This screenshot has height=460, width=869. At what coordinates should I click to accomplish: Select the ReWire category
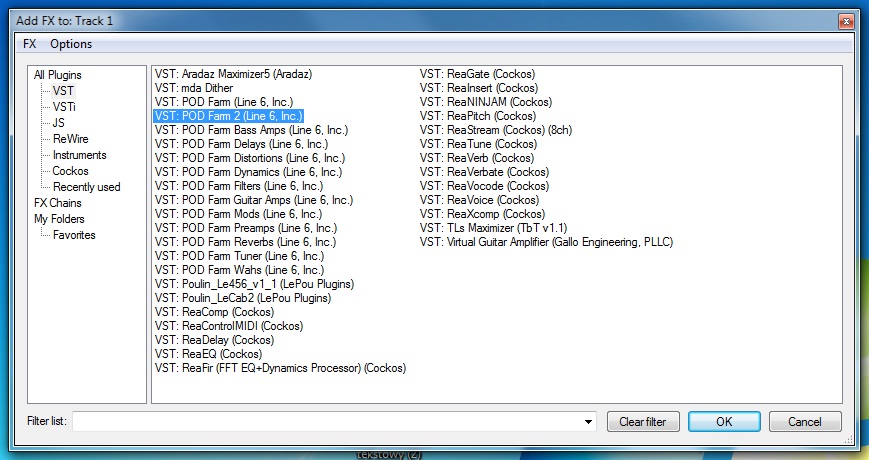(x=70, y=139)
